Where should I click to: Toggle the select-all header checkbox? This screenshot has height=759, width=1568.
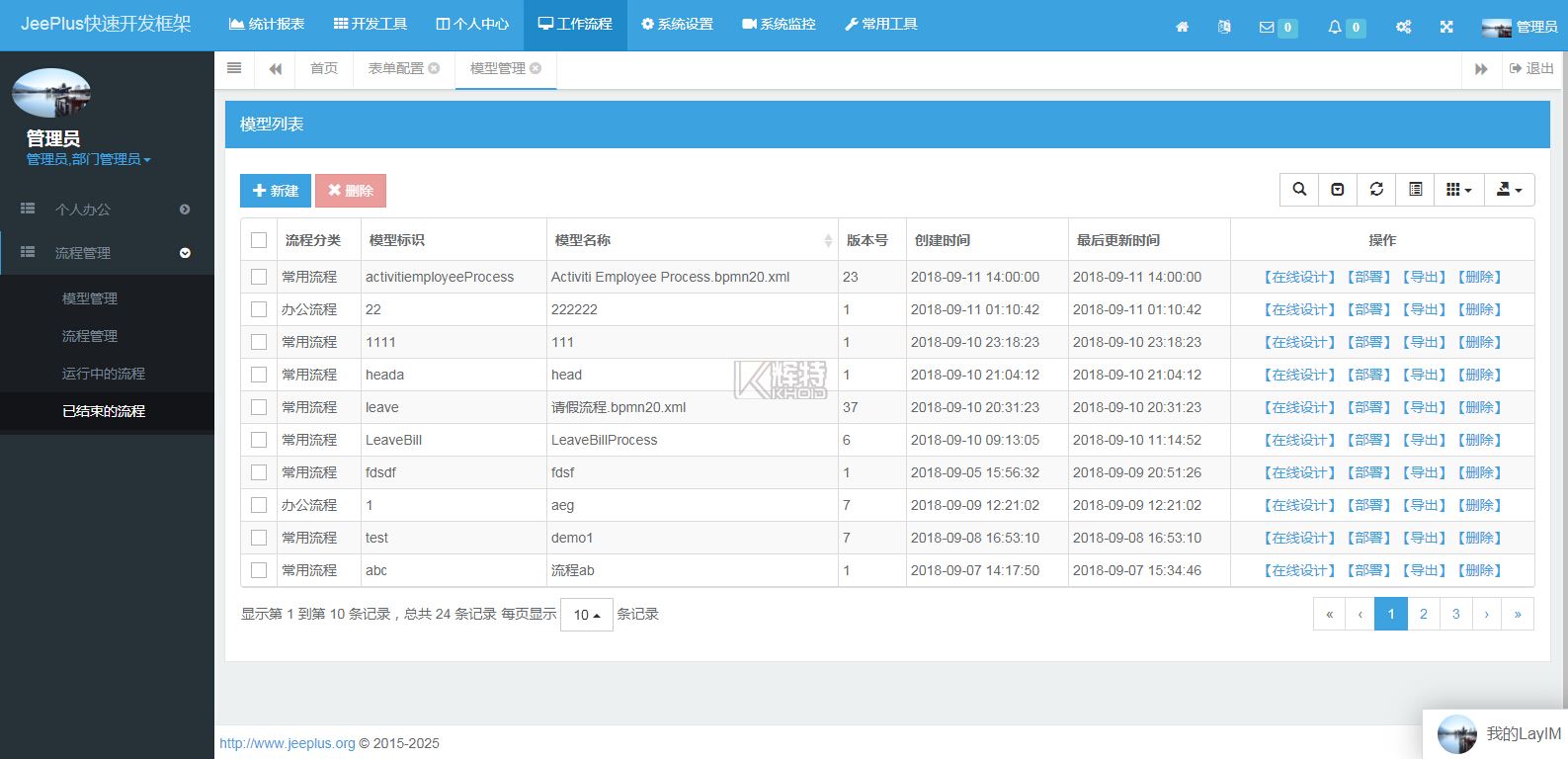click(259, 240)
